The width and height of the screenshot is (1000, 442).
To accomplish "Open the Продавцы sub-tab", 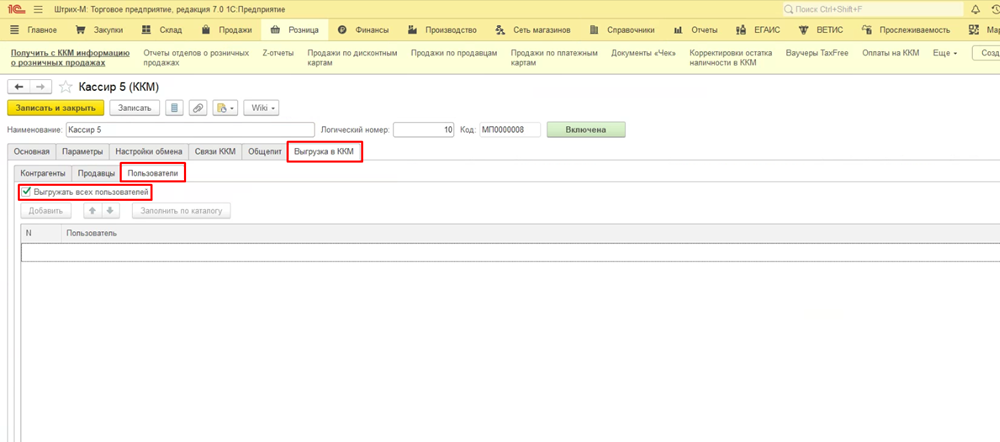I will (97, 173).
